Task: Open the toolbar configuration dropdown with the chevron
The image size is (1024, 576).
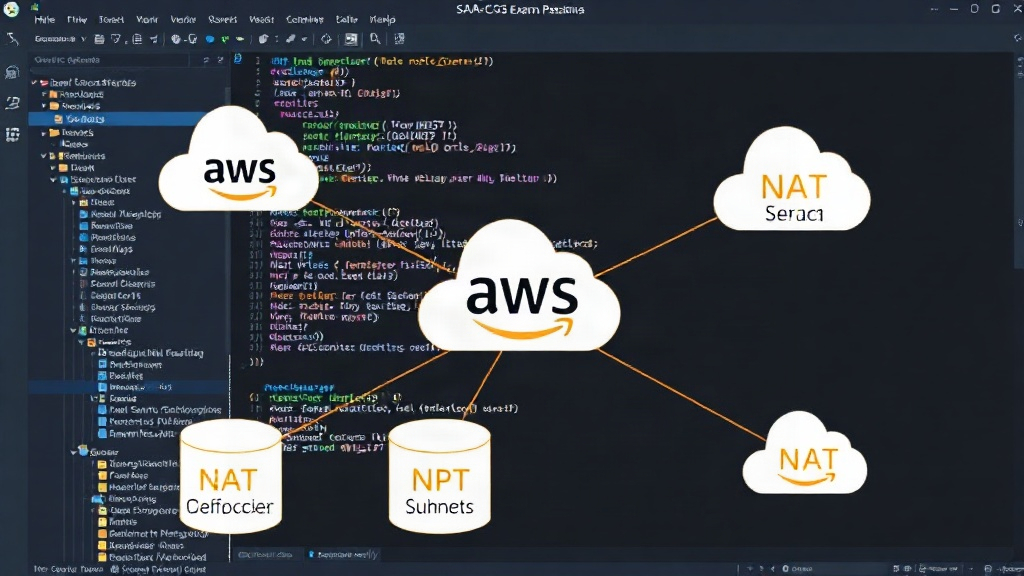Action: (59, 39)
